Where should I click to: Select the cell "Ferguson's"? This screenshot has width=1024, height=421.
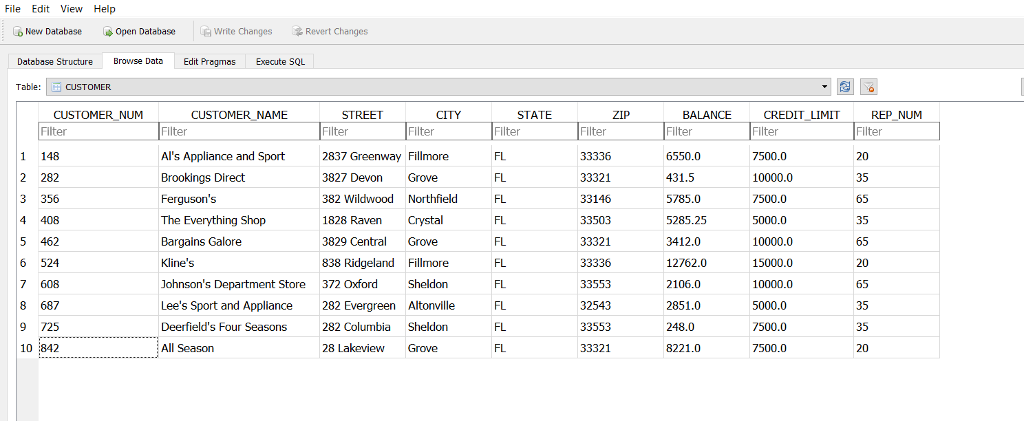click(x=239, y=199)
